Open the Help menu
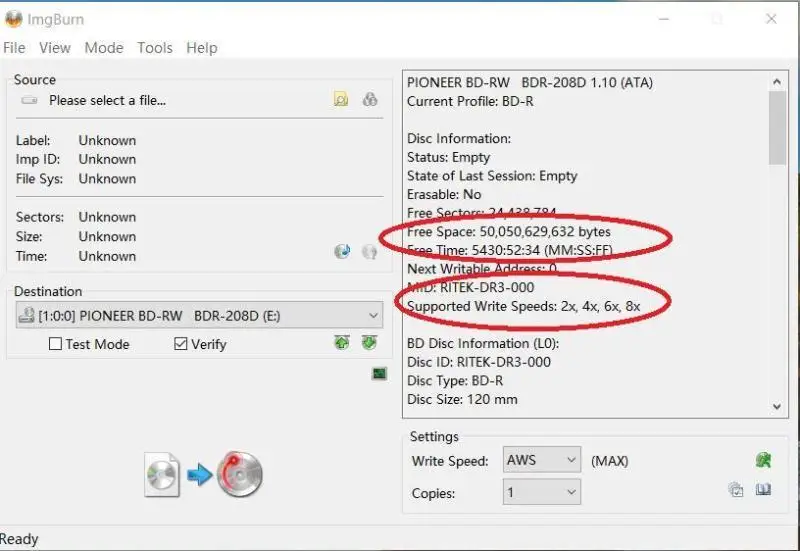 click(202, 47)
